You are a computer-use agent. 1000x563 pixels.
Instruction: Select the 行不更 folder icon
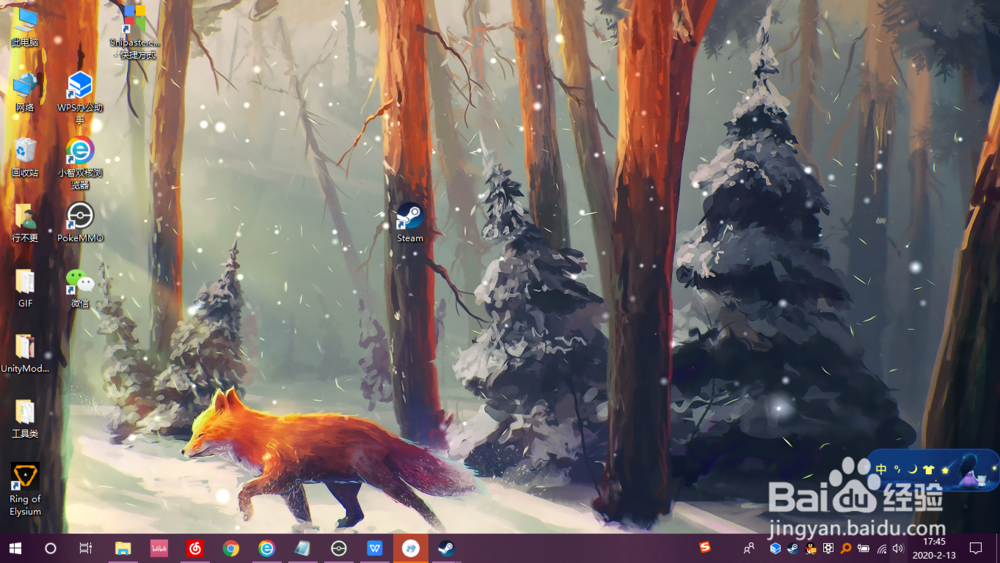point(25,223)
